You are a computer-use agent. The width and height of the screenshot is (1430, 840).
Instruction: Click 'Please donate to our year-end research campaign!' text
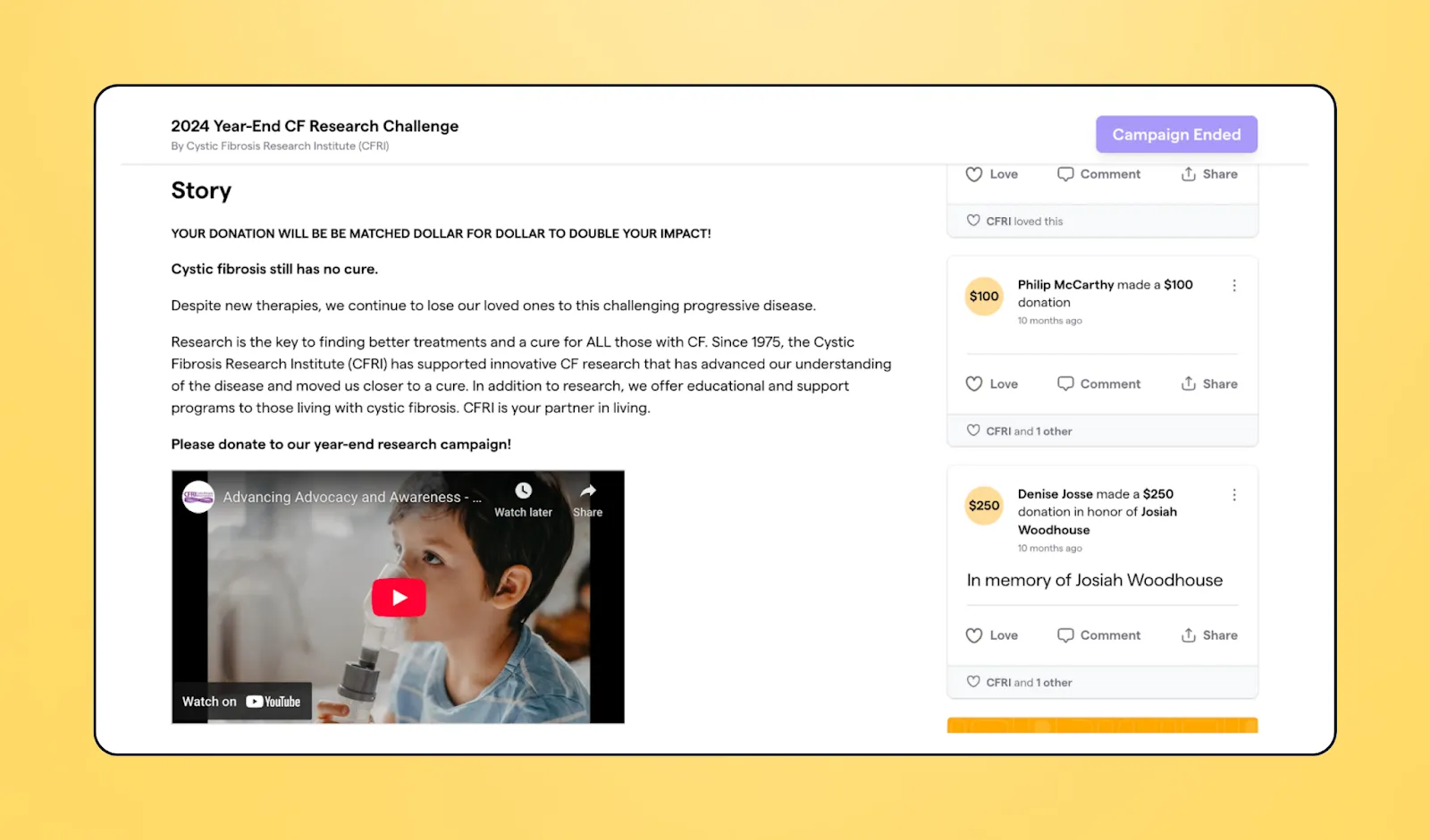click(341, 444)
